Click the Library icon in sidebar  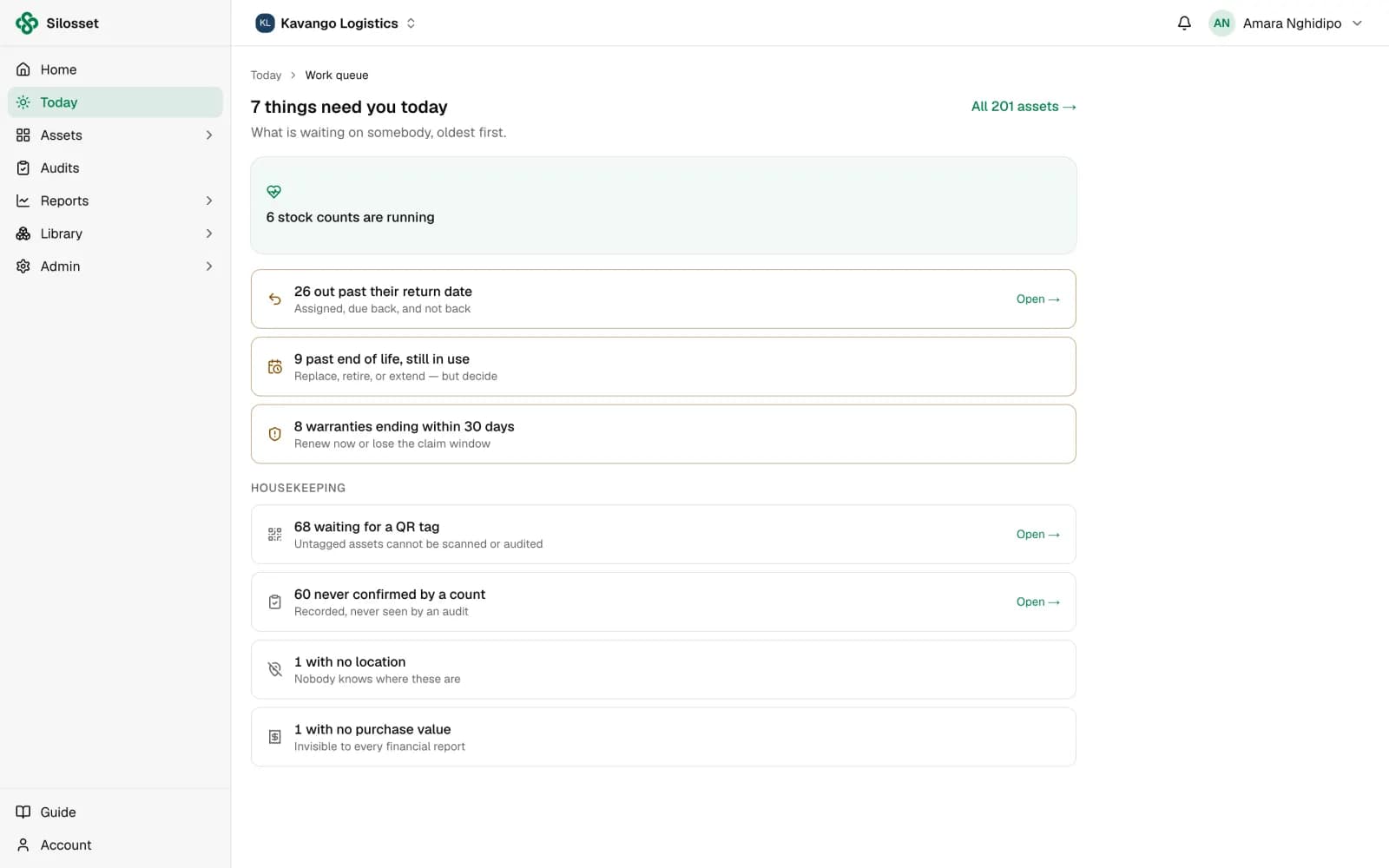pos(23,233)
